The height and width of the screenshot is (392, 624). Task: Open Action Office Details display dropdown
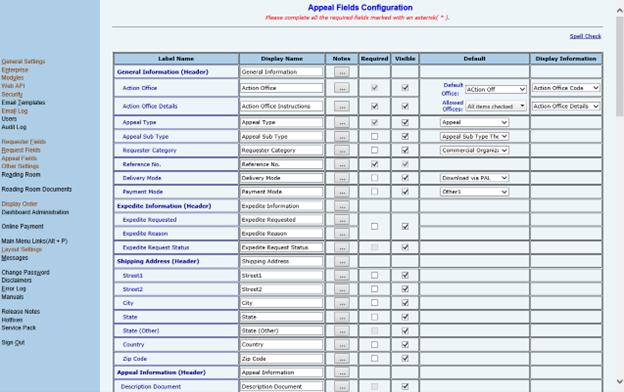click(x=566, y=106)
